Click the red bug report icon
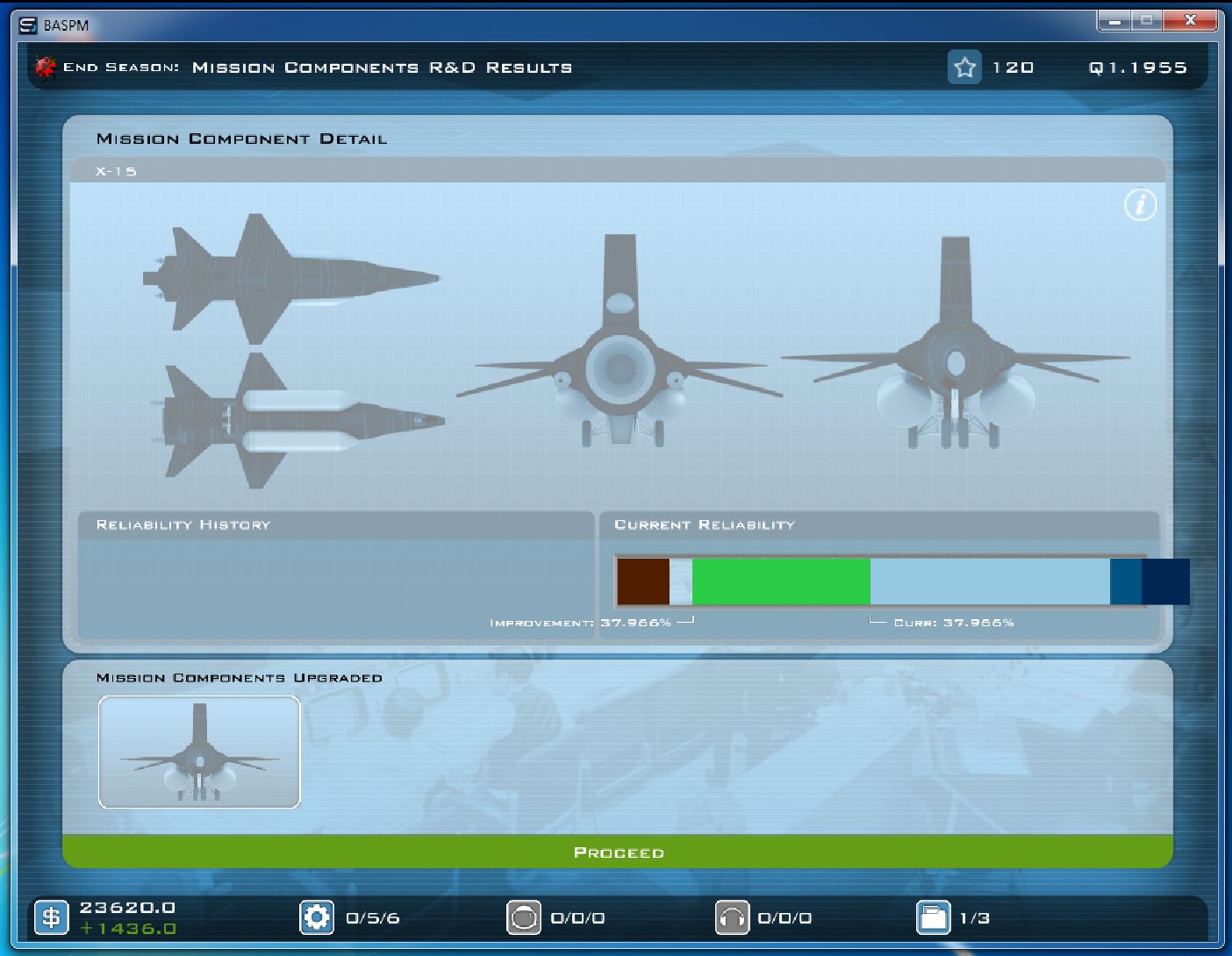The width and height of the screenshot is (1232, 956). (45, 67)
